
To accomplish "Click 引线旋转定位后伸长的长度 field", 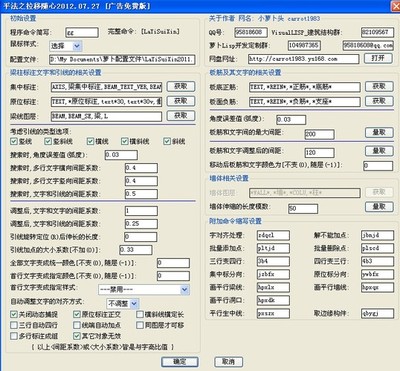I will click(x=140, y=237).
